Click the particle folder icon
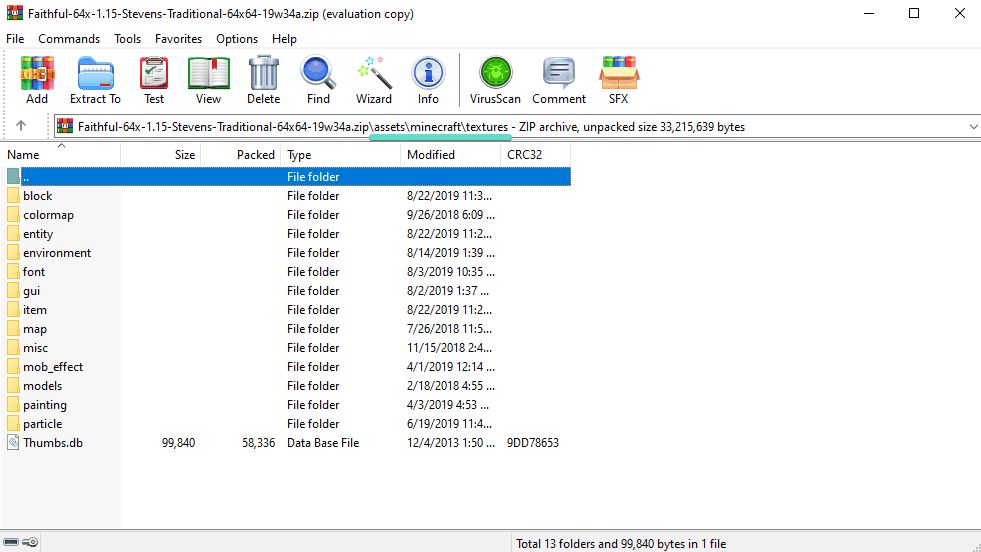Screen dimensions: 981x552 [x=13, y=424]
